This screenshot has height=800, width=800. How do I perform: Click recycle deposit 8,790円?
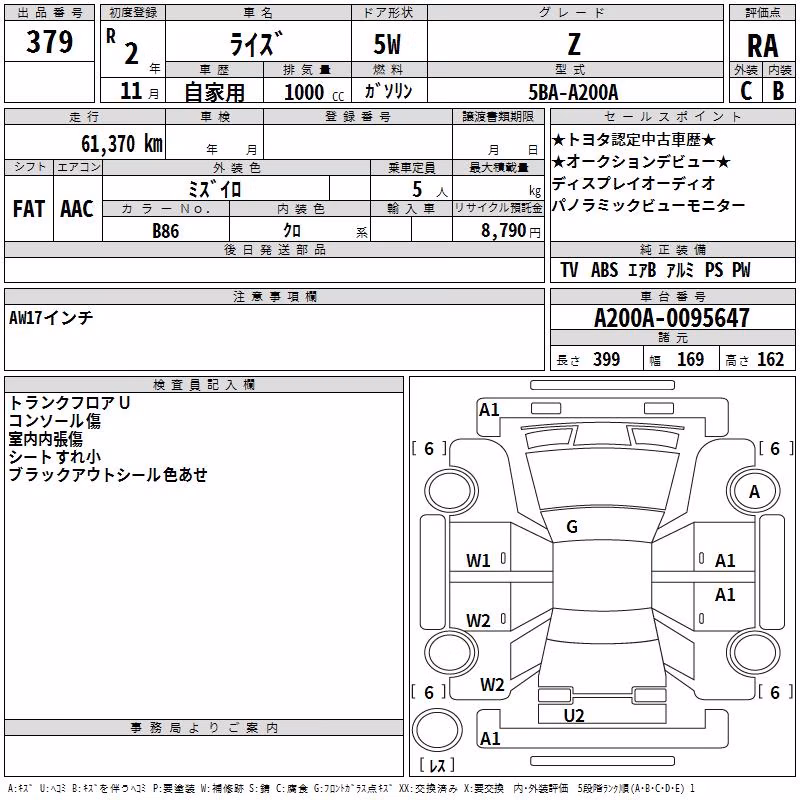point(511,231)
